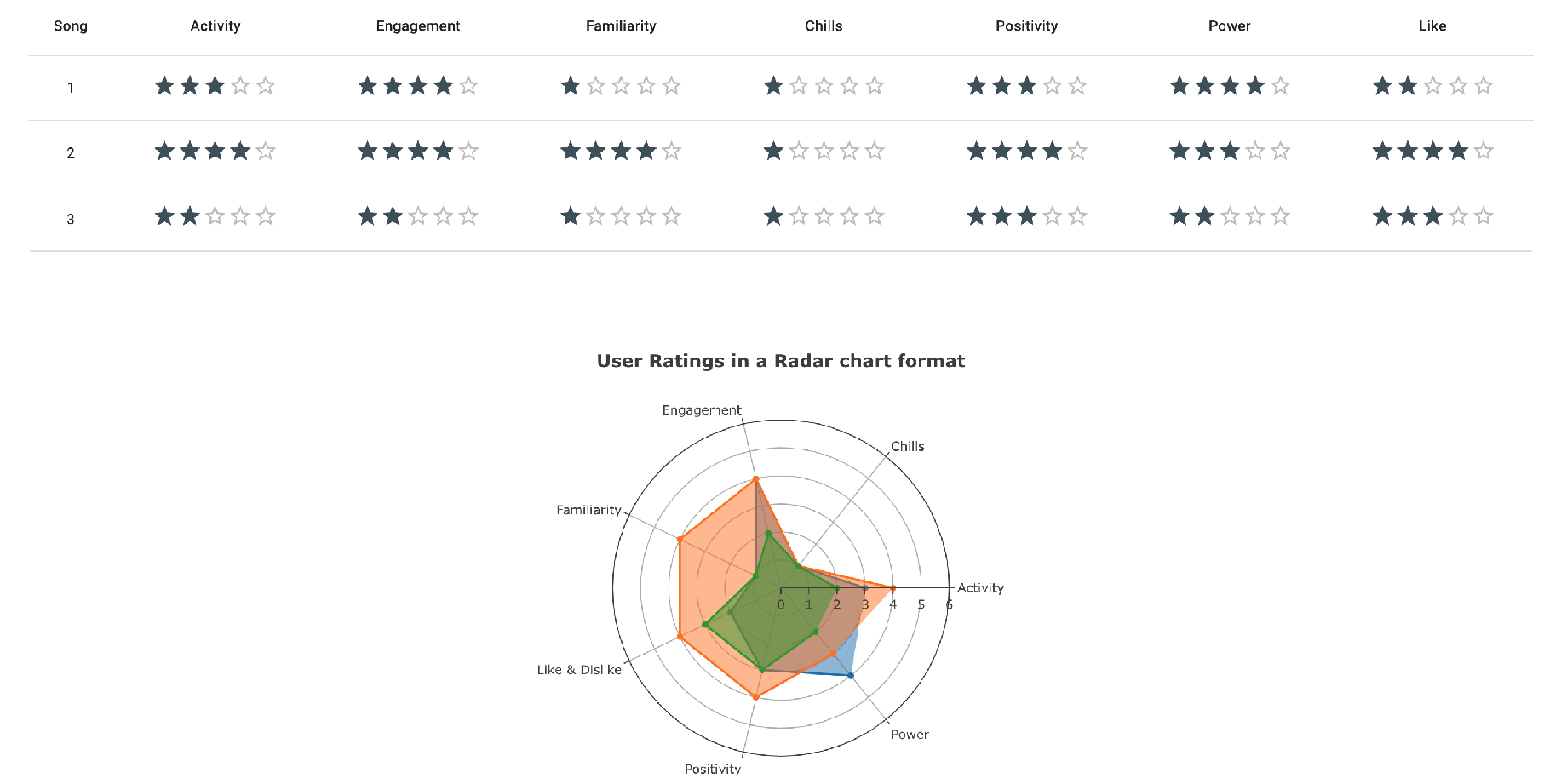Click the orange Familiarity point on radar

point(680,539)
